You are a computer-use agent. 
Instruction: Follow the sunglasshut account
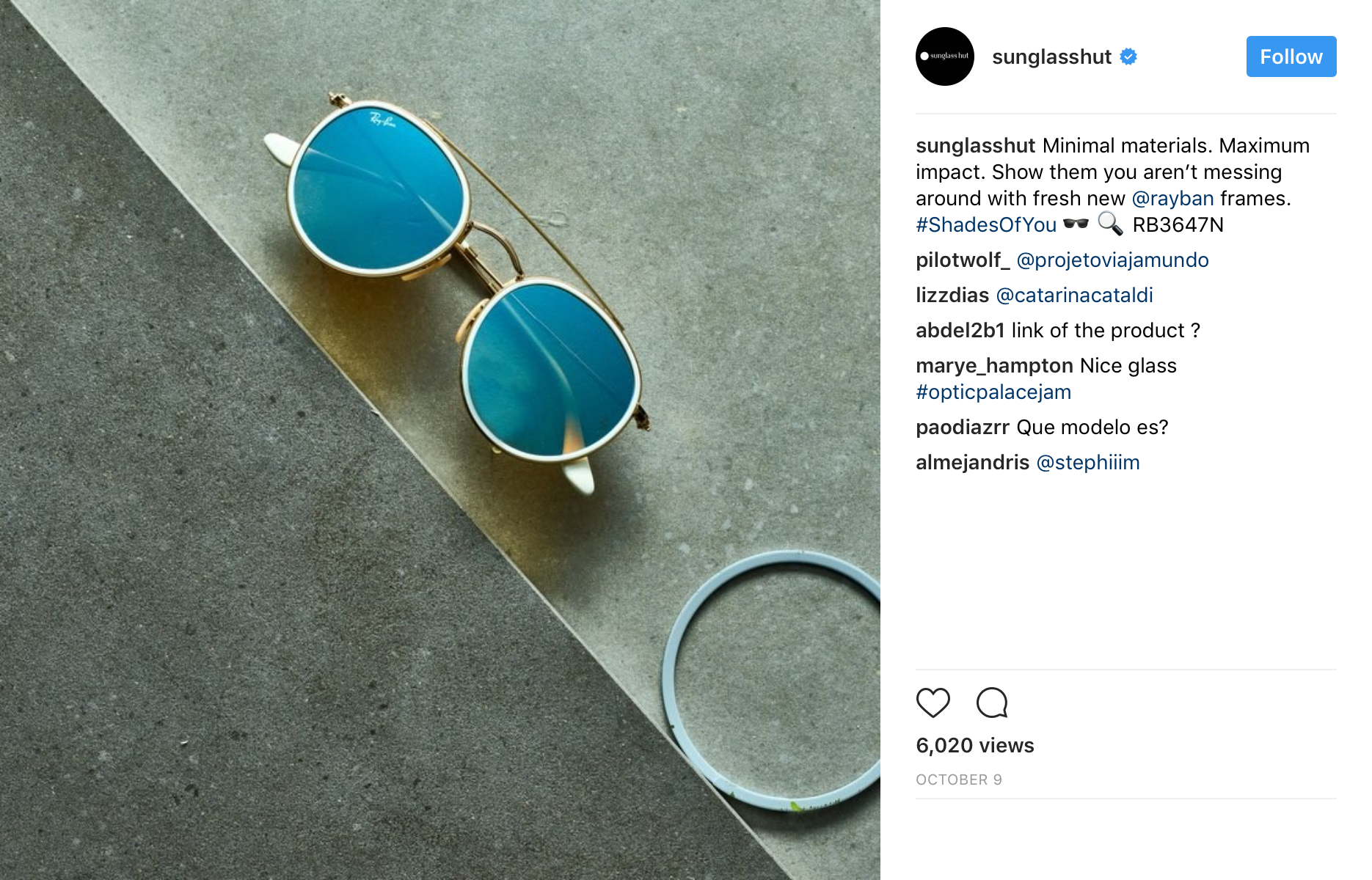tap(1291, 56)
